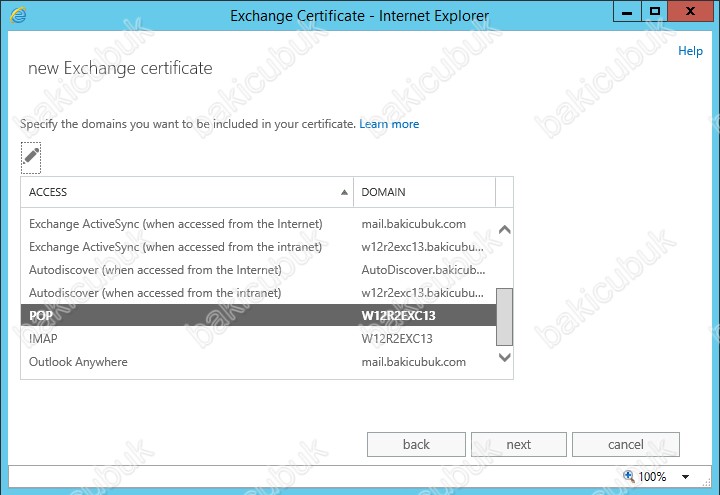
Task: Select Exchange ActiveSync from the intranet row
Action: (x=259, y=247)
